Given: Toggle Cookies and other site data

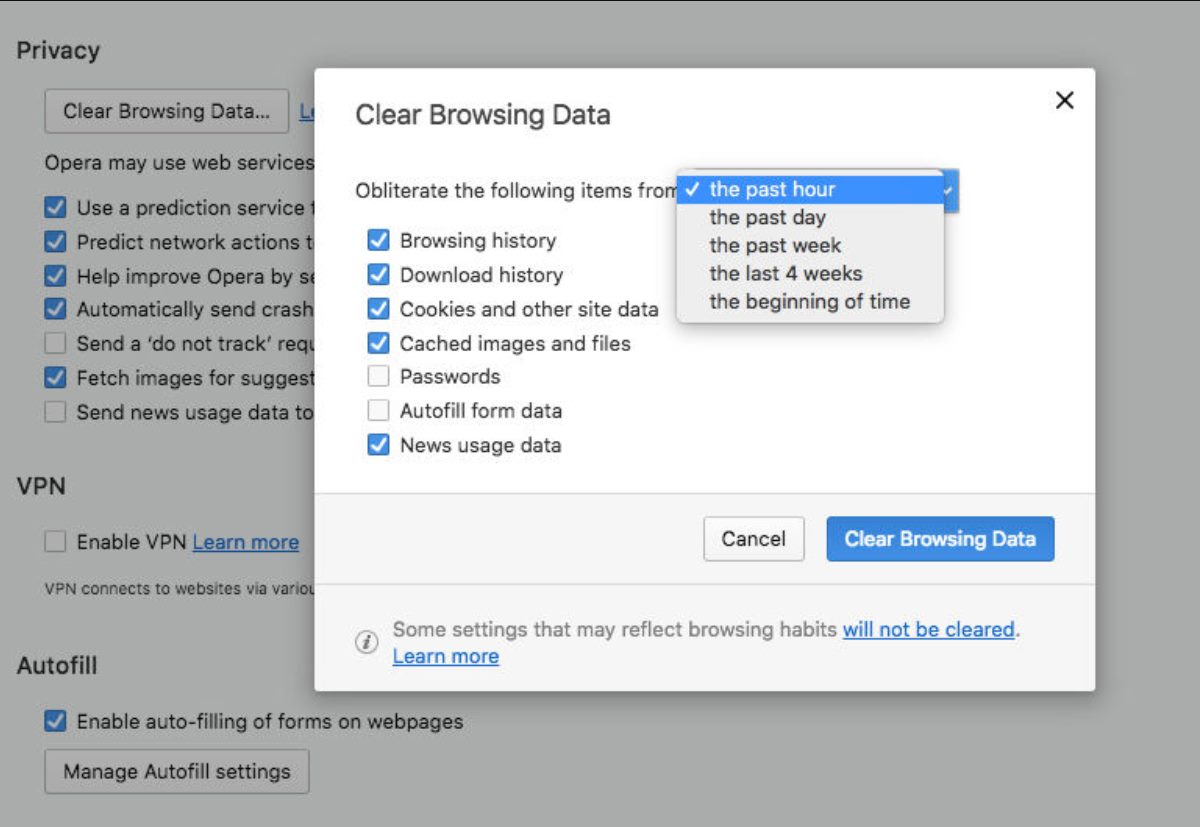Looking at the screenshot, I should tap(378, 309).
